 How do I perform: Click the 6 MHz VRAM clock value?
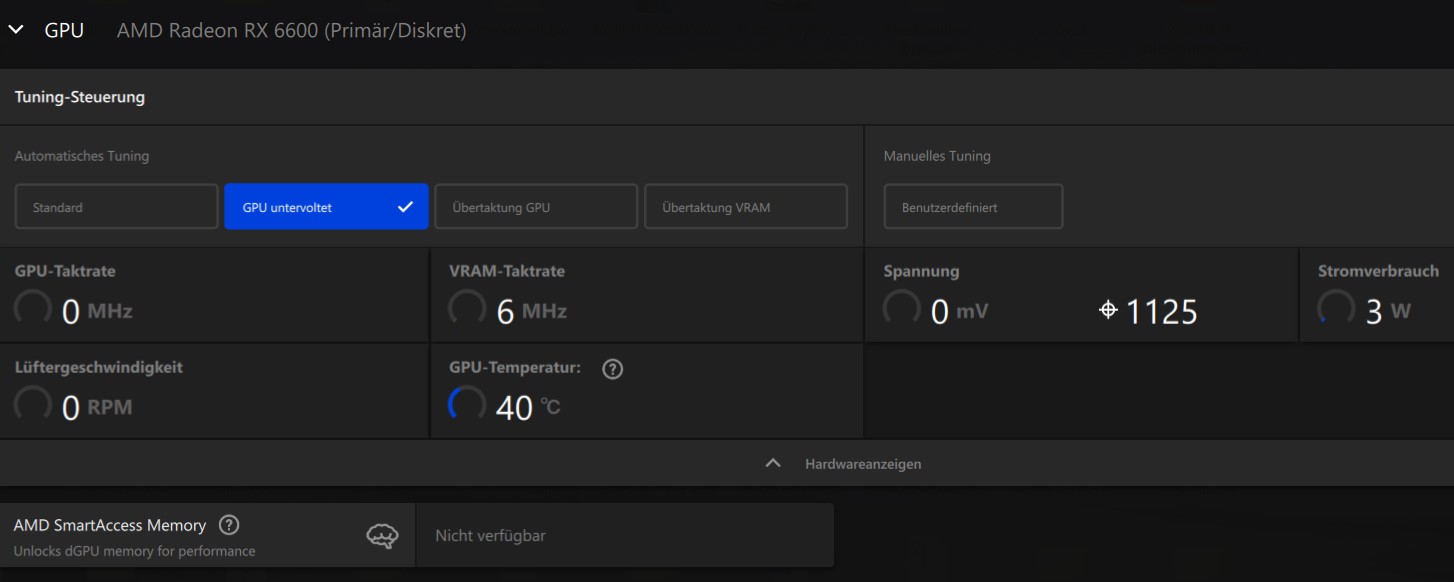click(x=532, y=312)
